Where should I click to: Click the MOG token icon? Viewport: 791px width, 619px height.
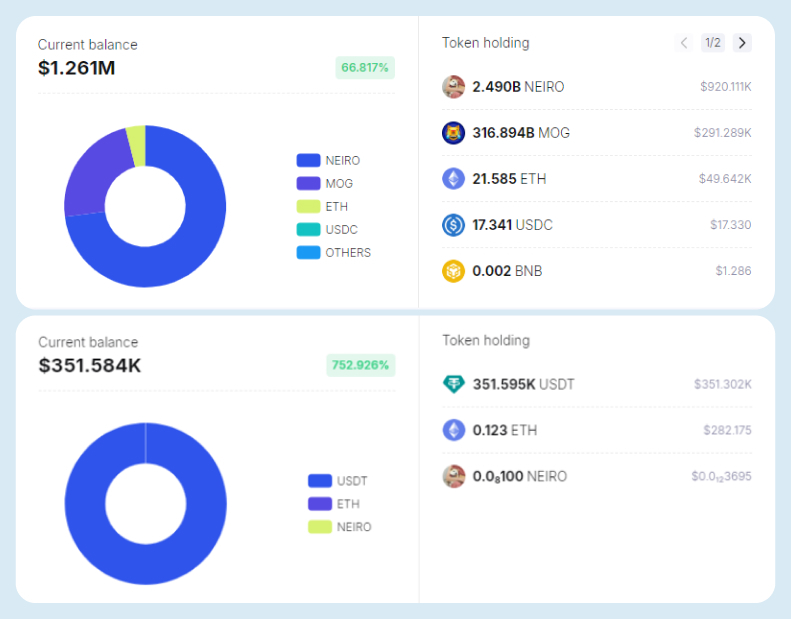pos(453,133)
